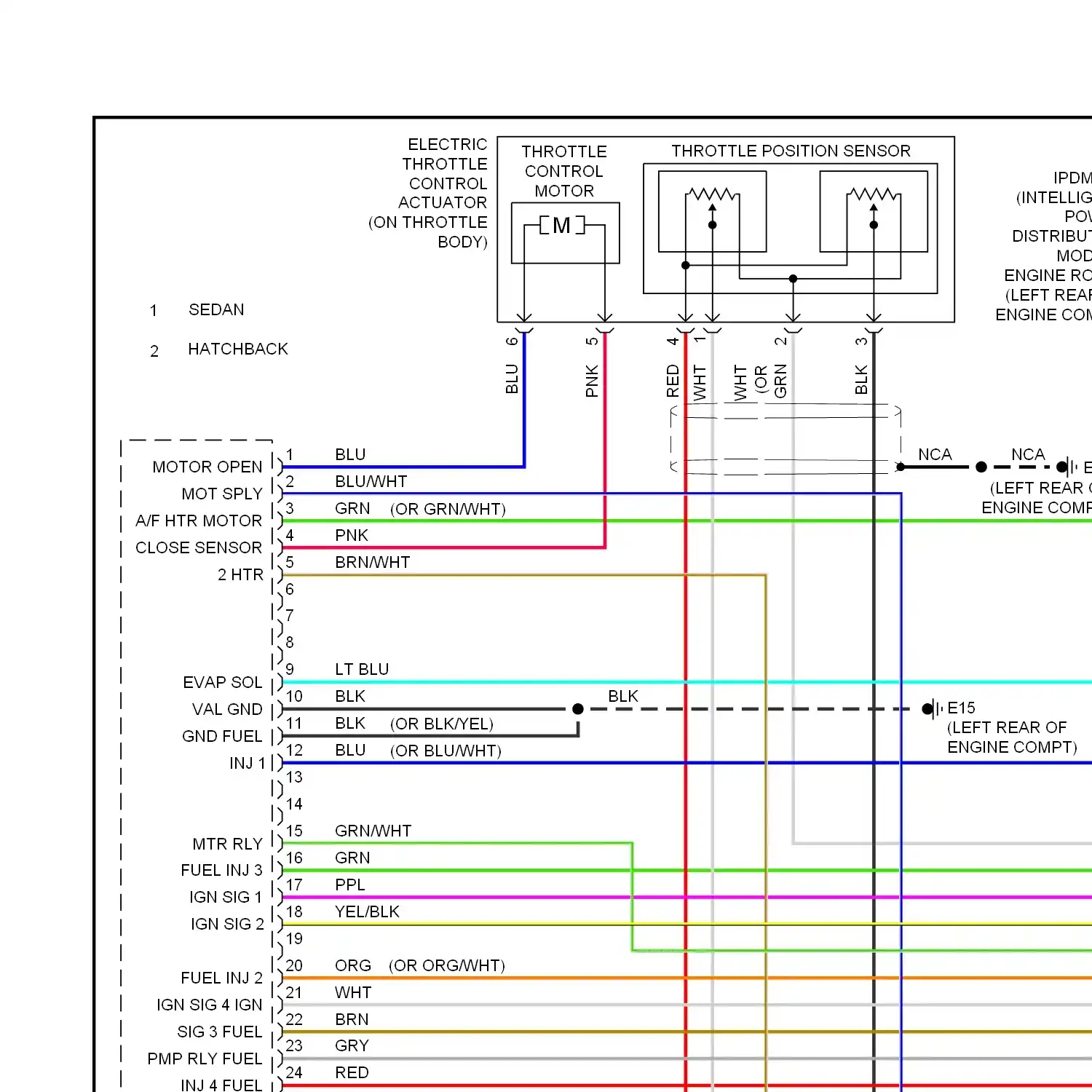Select the FUEL INJ 2 label
This screenshot has height=1092, width=1092.
[x=221, y=978]
